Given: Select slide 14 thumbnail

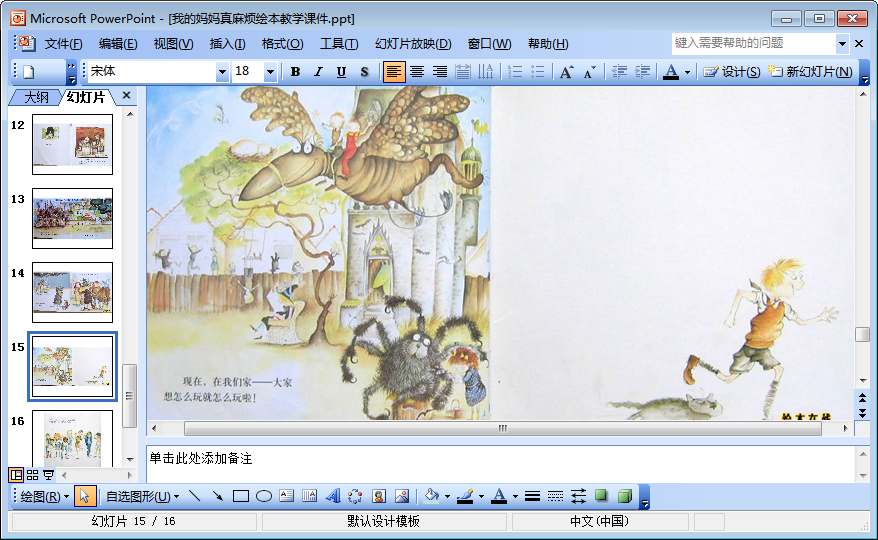Looking at the screenshot, I should click(72, 292).
